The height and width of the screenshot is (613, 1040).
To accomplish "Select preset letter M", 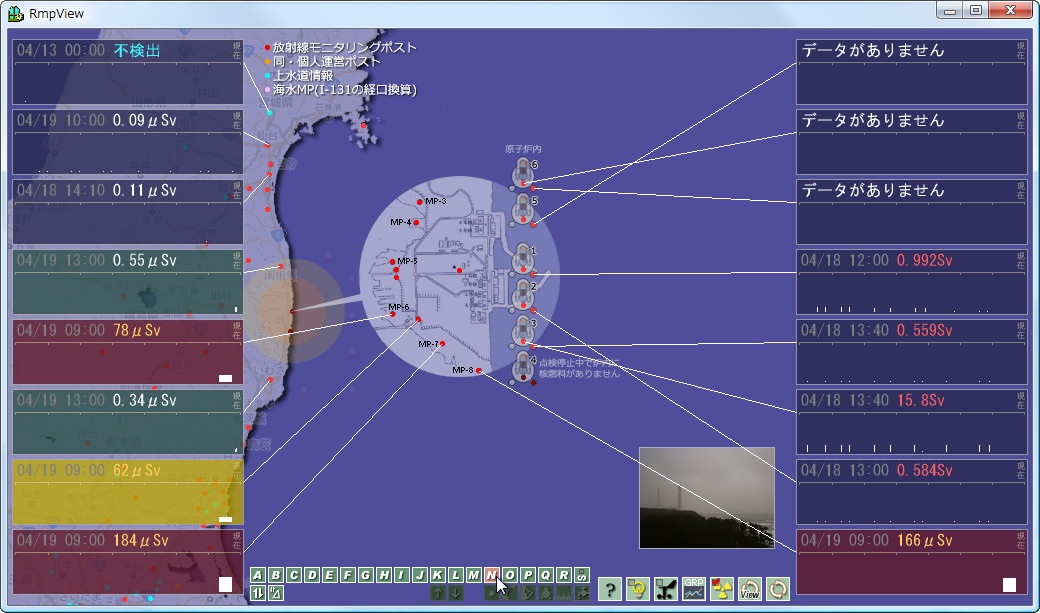I will [474, 575].
